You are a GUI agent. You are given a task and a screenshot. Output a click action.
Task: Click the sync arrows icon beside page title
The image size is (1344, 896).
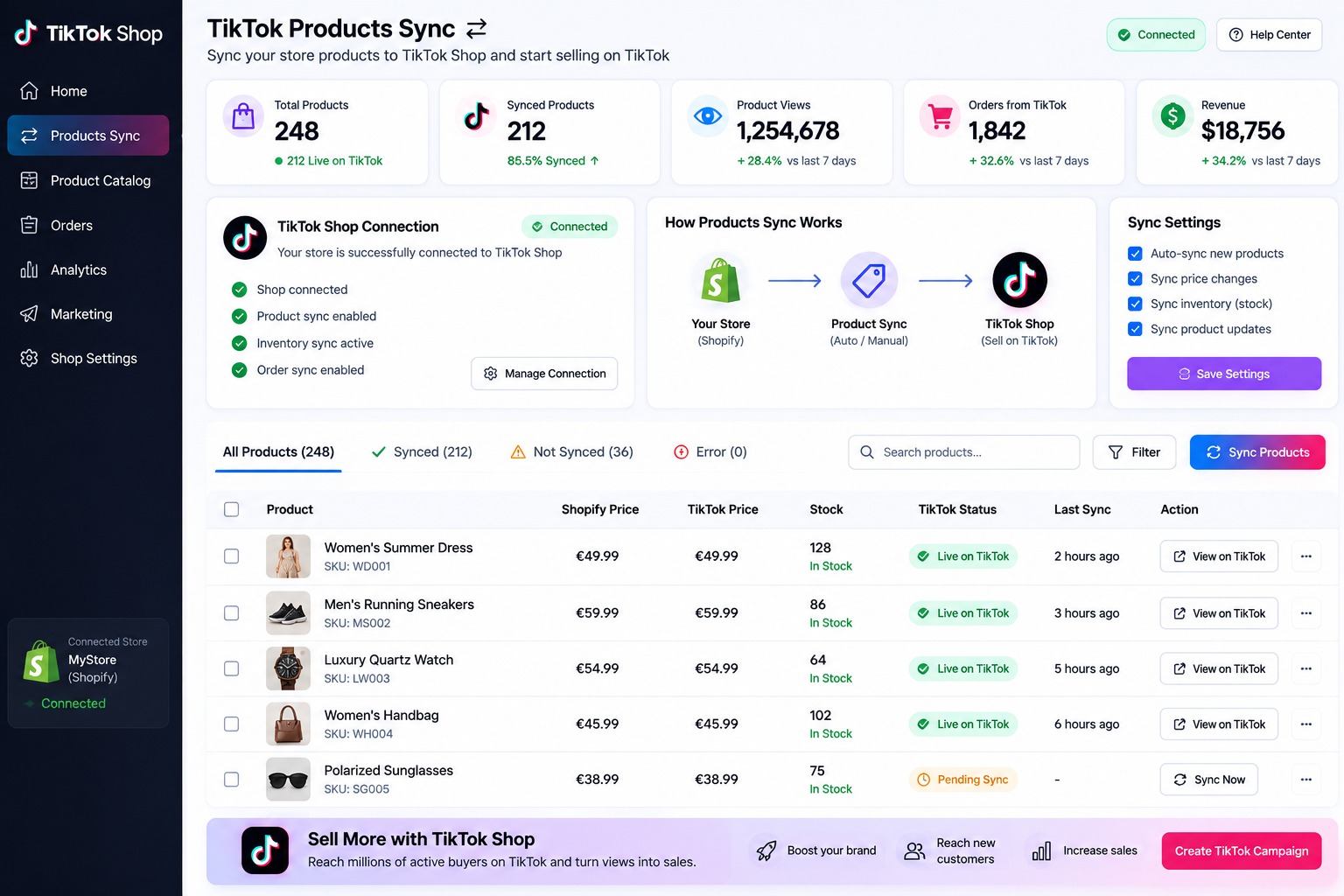pos(476,30)
